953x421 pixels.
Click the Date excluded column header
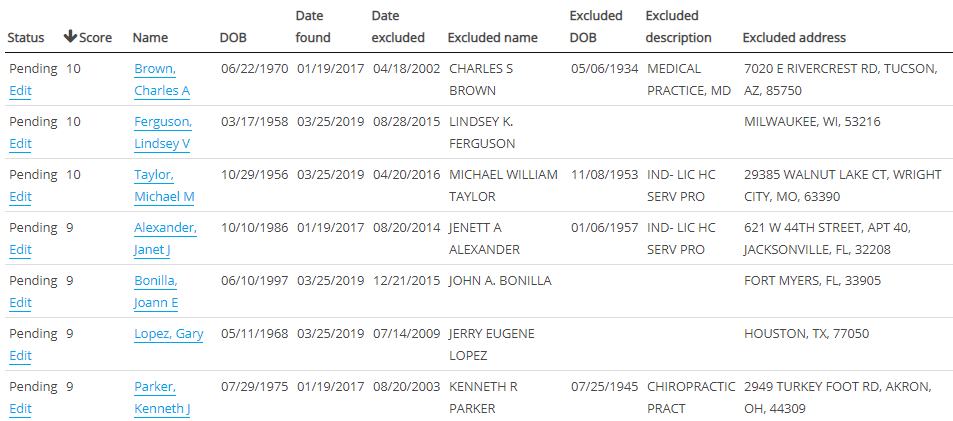[x=397, y=27]
